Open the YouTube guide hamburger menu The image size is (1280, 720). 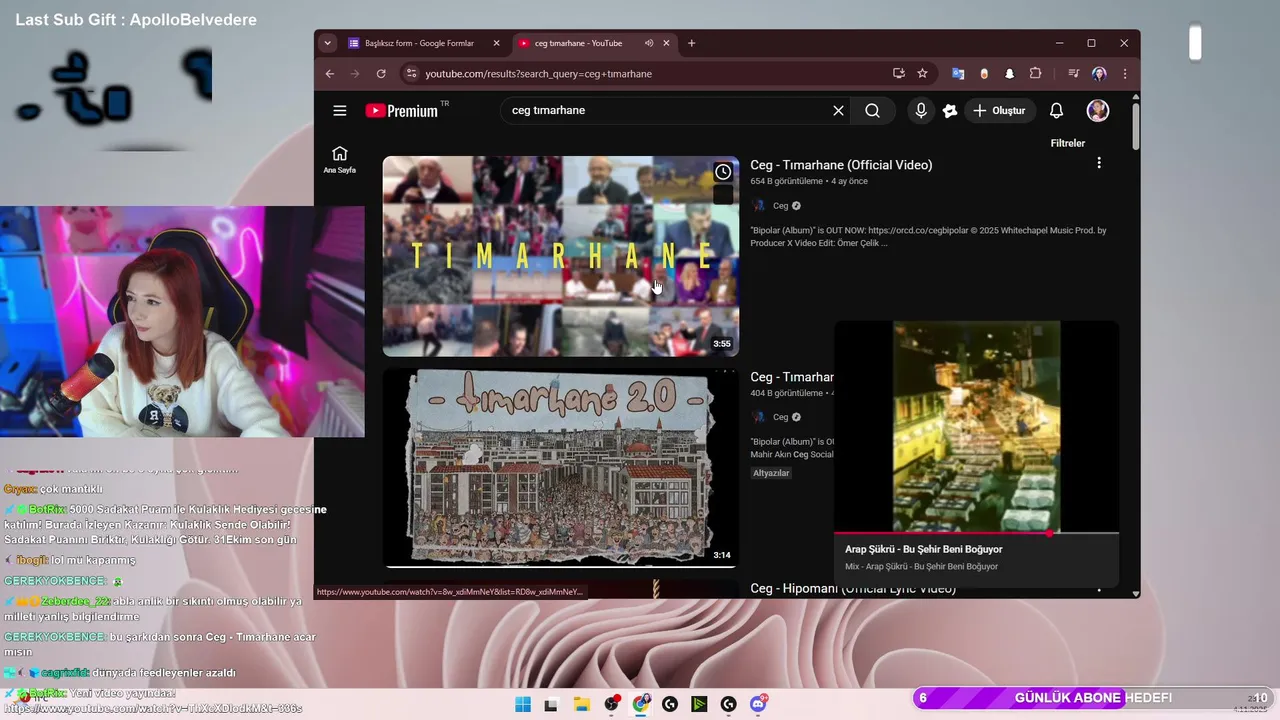(340, 111)
